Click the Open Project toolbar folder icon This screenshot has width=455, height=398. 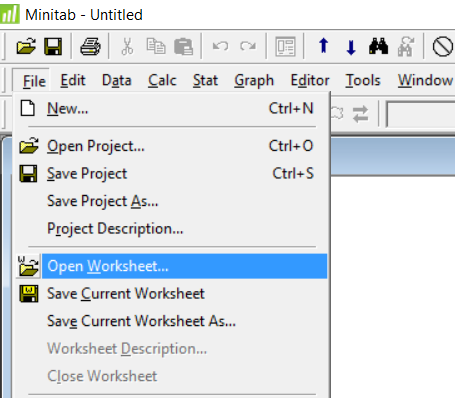click(26, 46)
